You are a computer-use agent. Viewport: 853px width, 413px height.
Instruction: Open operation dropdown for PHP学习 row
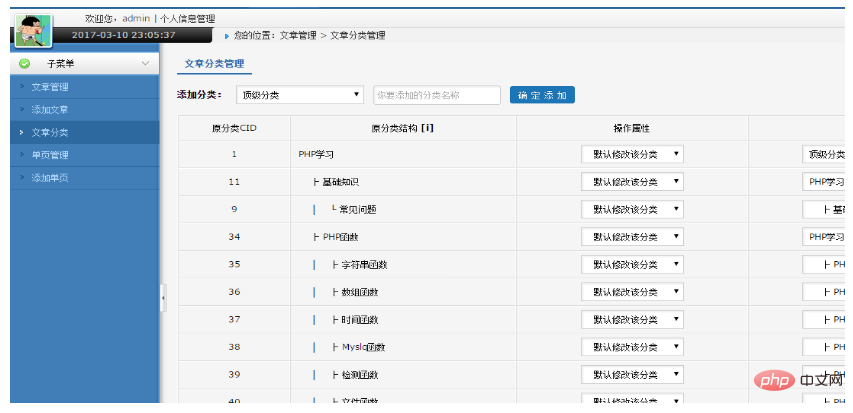(x=632, y=154)
